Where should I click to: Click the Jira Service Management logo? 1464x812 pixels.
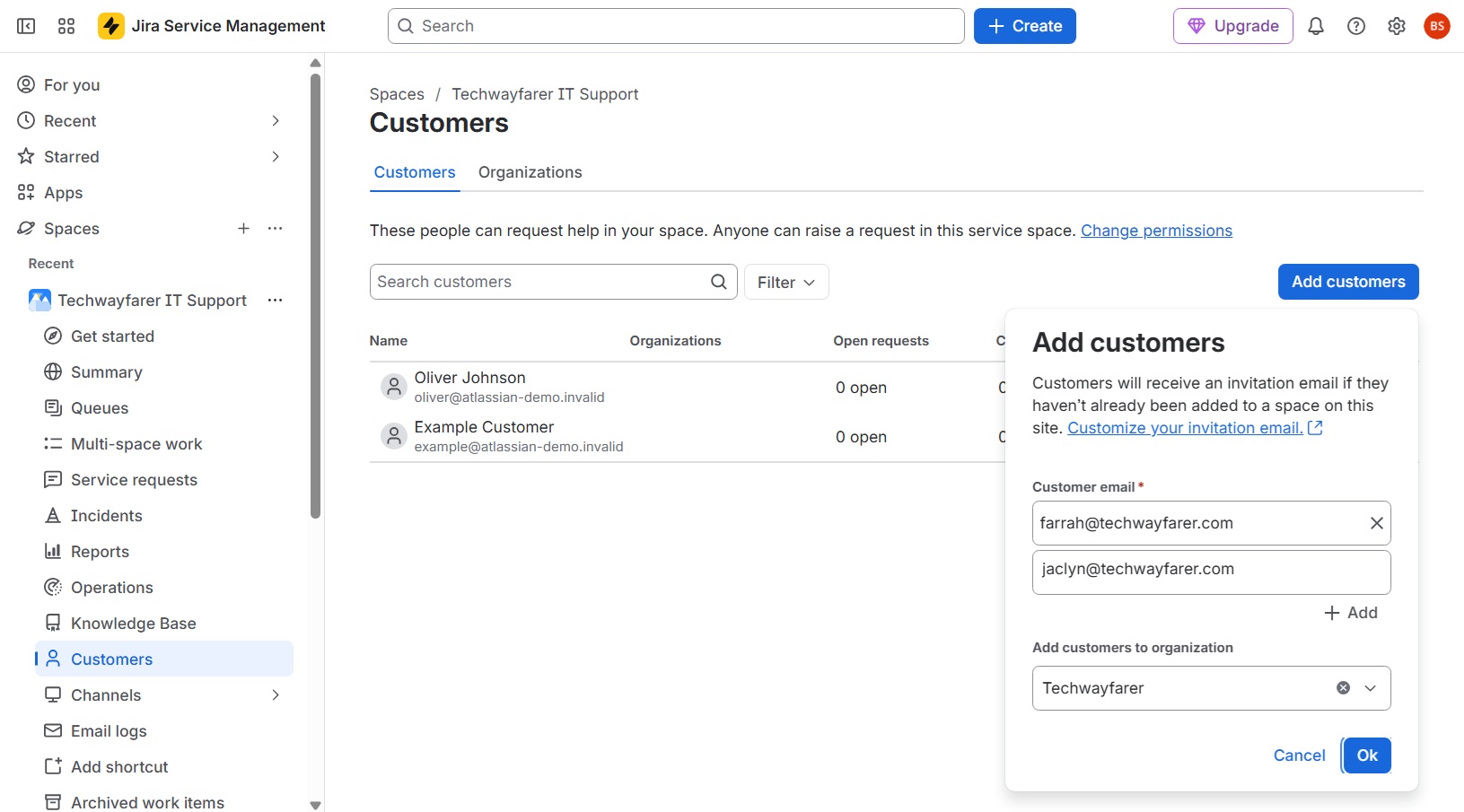212,26
